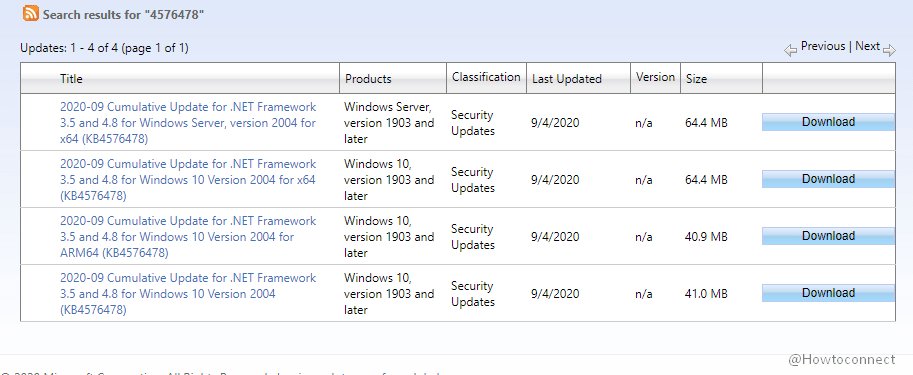
Task: Open the Windows 10 Version 2004 x64 update
Action: [x=188, y=180]
